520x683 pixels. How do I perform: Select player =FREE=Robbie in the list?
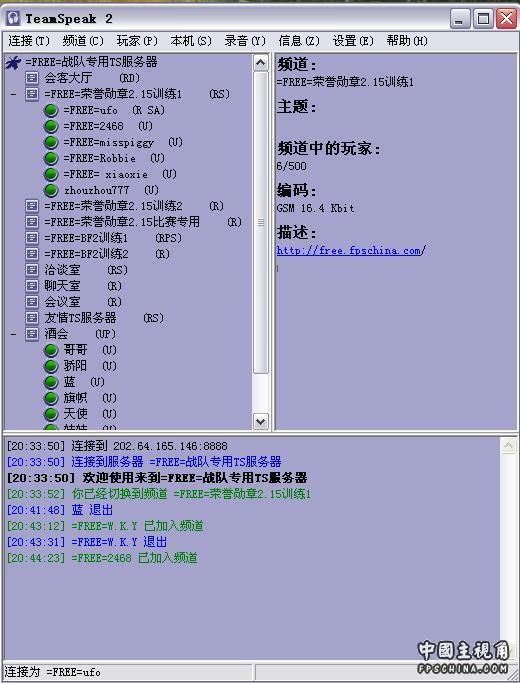click(100, 159)
